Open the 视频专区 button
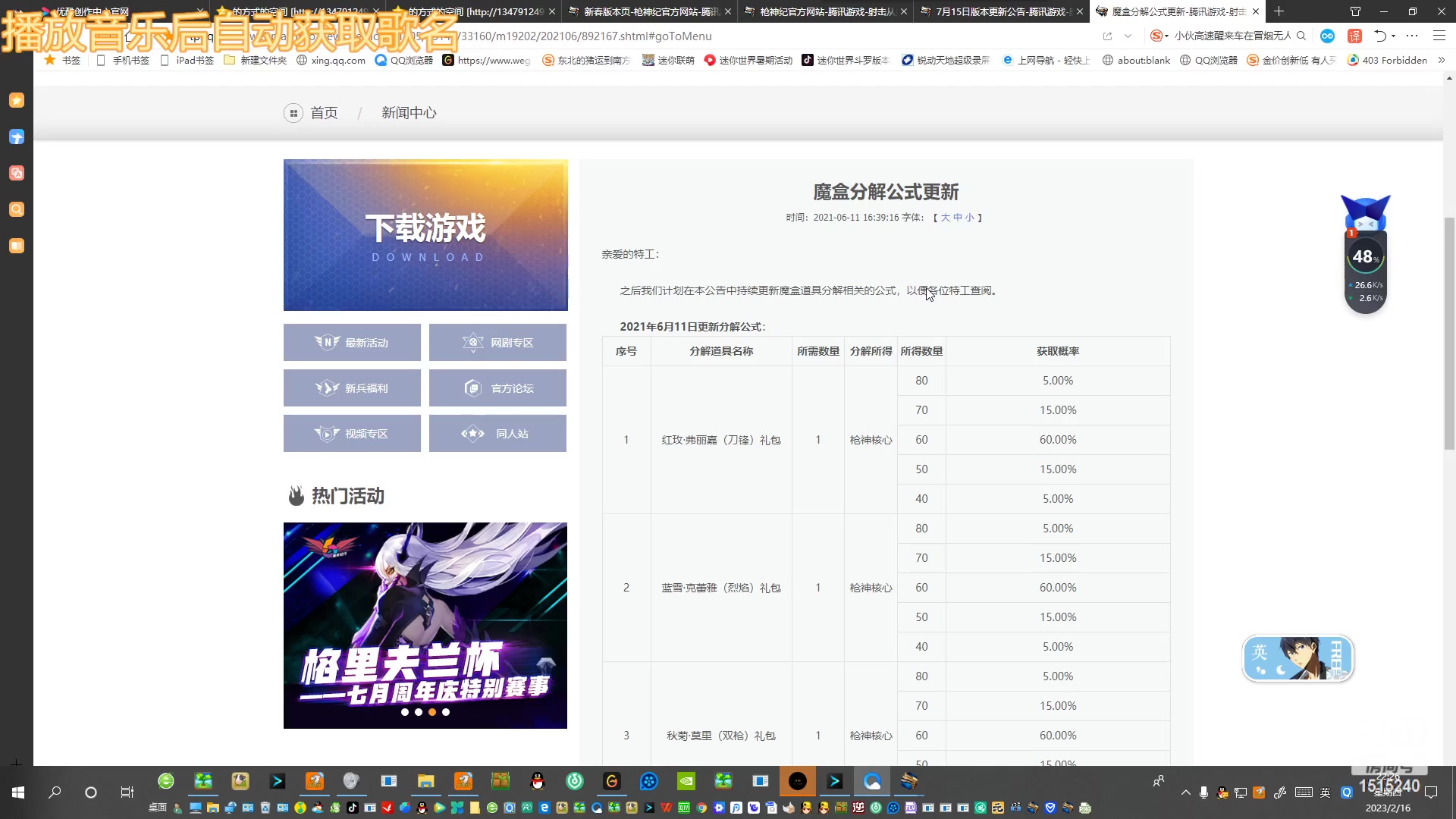1456x819 pixels. coord(352,434)
